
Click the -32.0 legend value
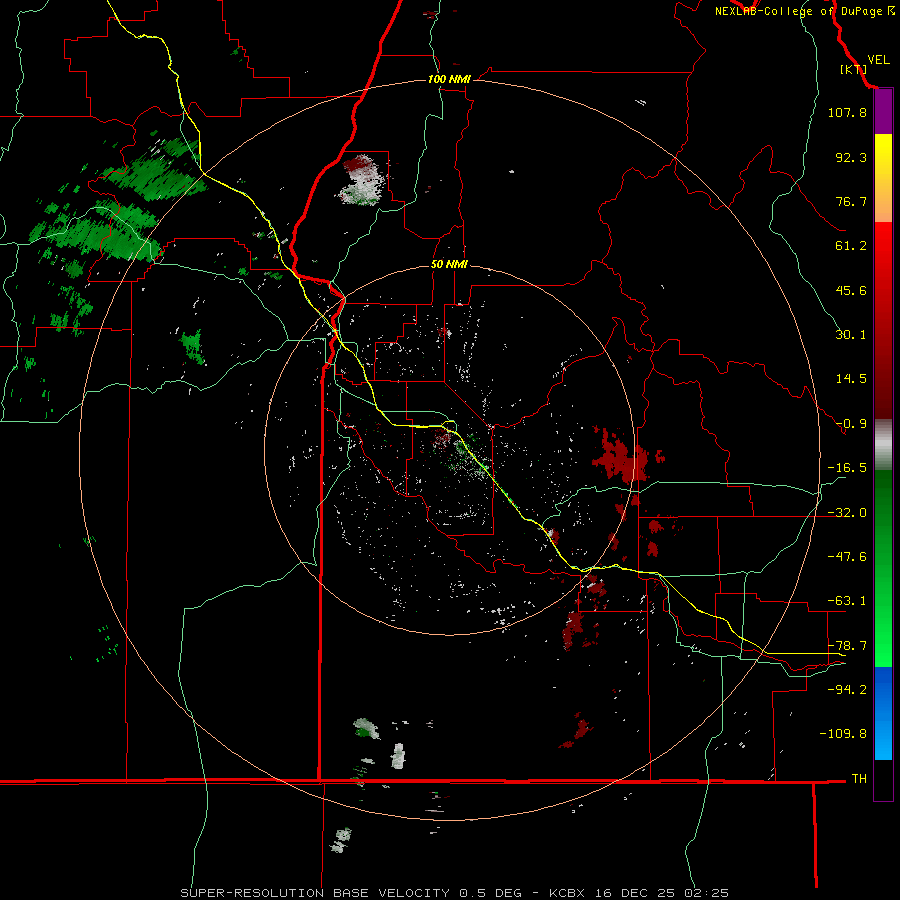click(847, 513)
